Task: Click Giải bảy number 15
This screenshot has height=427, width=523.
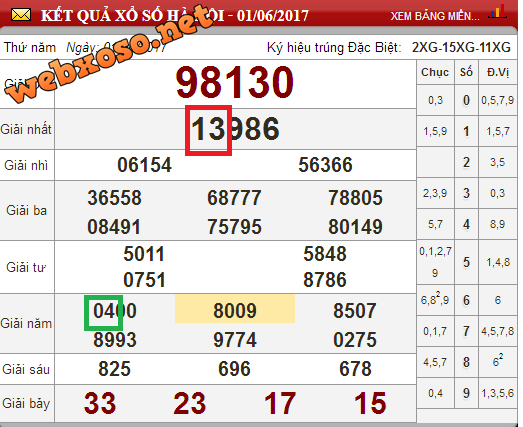Action: 370,403
